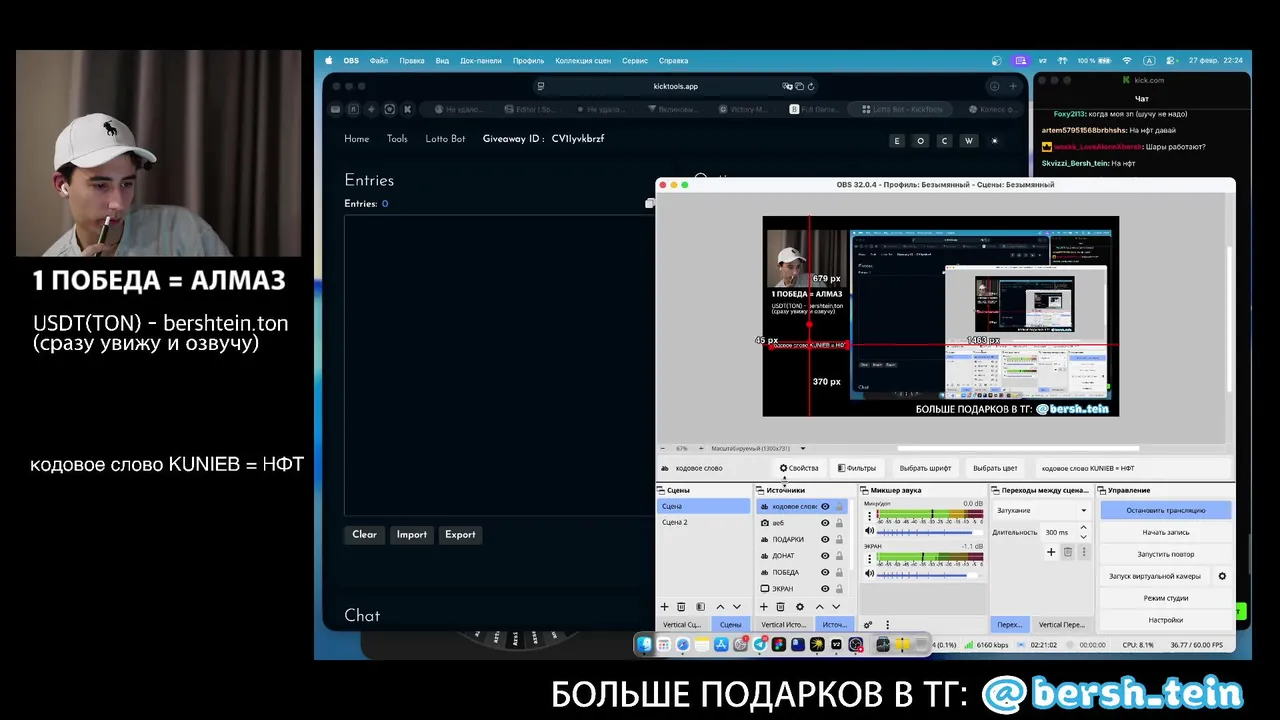Click the theme toggle sun icon on kicktools
The height and width of the screenshot is (720, 1280).
(994, 141)
